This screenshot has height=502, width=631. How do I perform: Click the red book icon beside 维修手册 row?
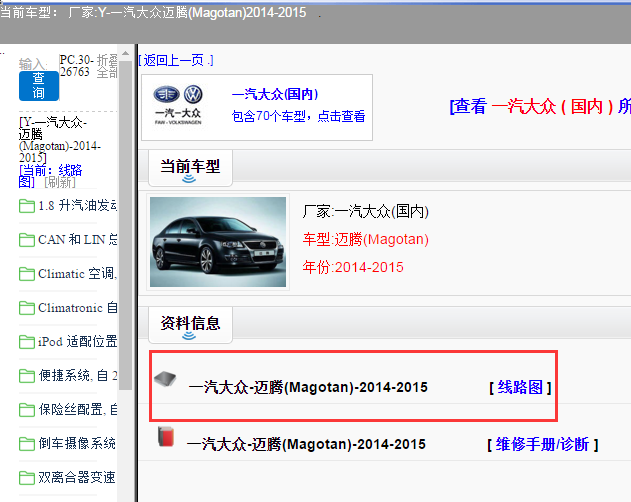pyautogui.click(x=165, y=437)
